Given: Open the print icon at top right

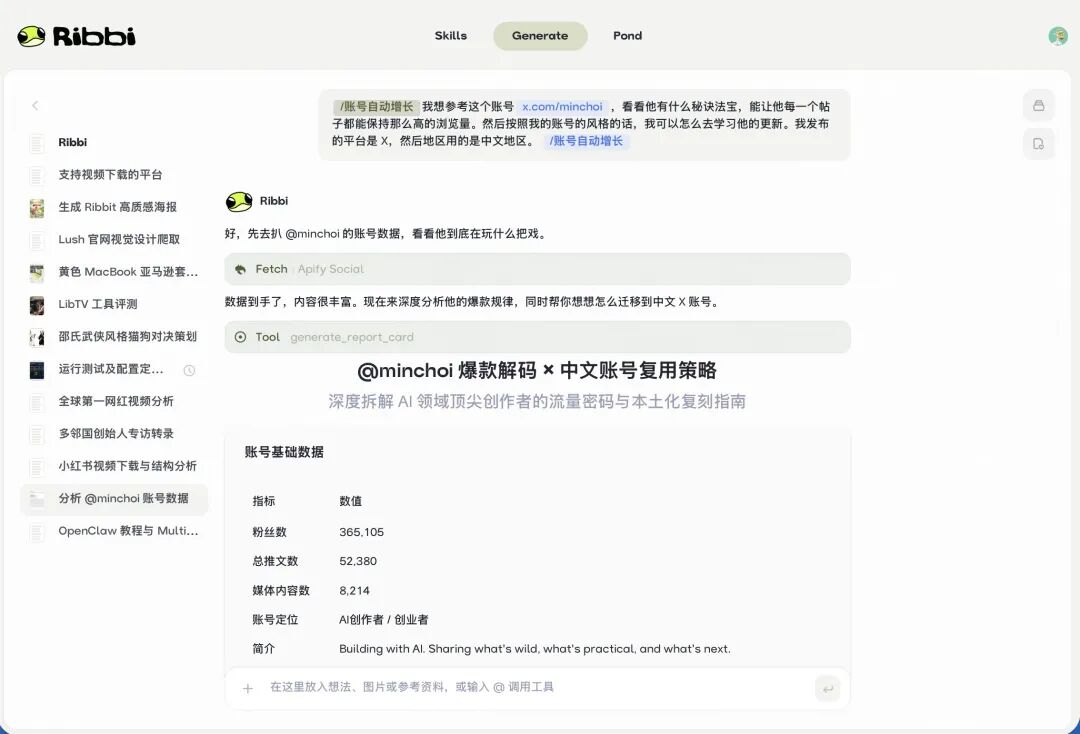Looking at the screenshot, I should [x=1038, y=105].
